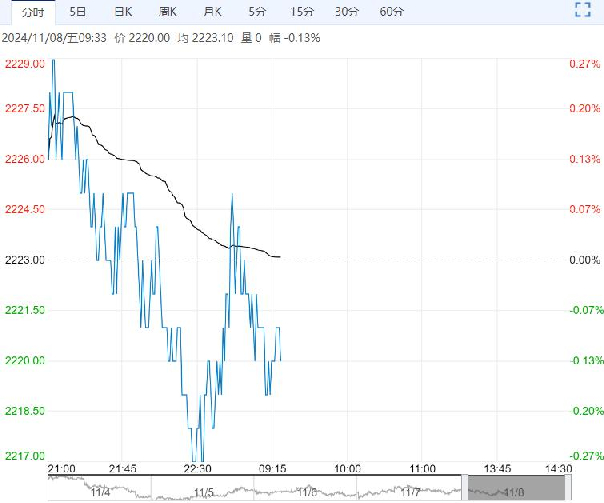
Task: Choose the 15分 interval tab
Action: (301, 12)
